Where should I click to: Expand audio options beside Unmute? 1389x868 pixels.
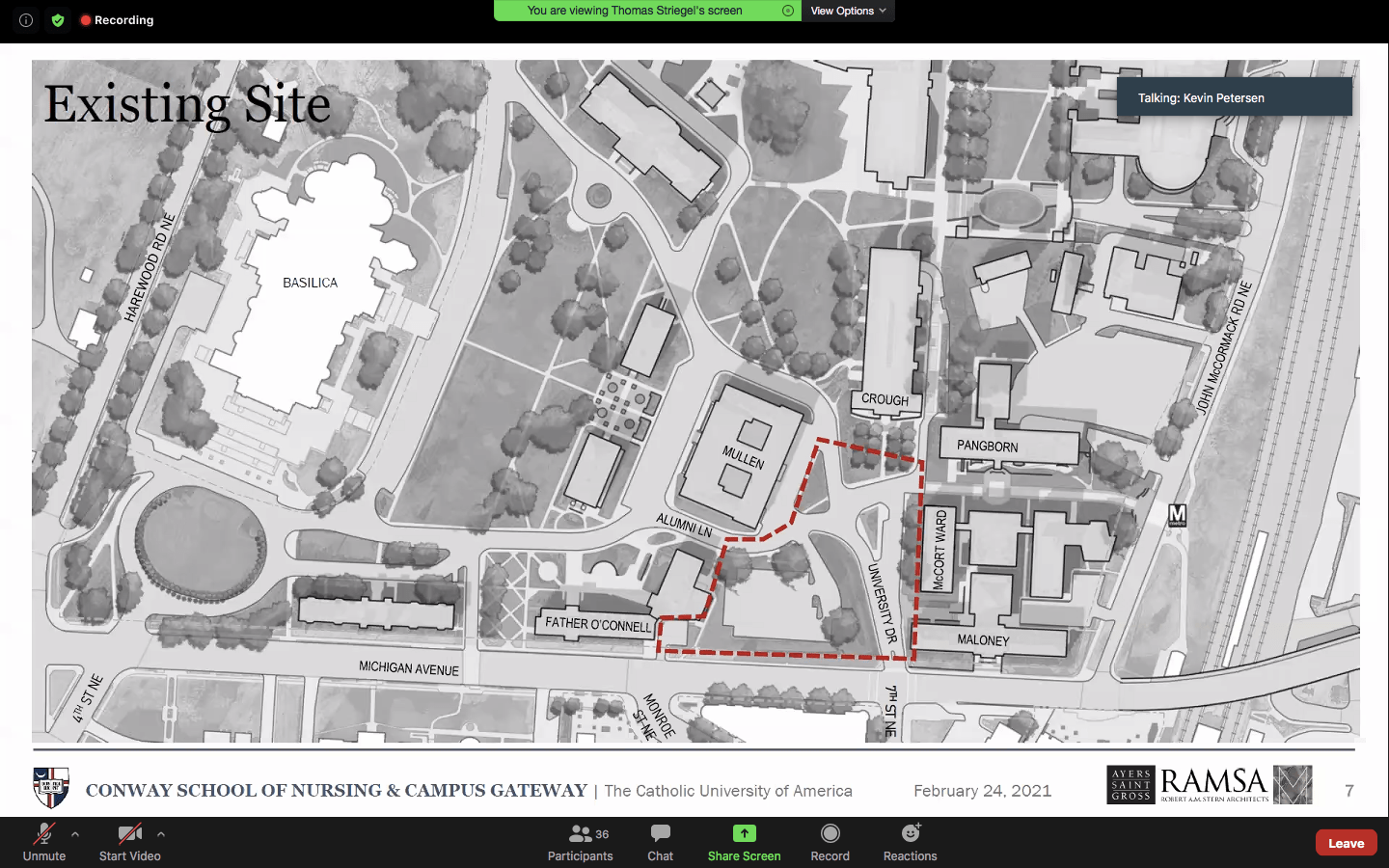[74, 835]
